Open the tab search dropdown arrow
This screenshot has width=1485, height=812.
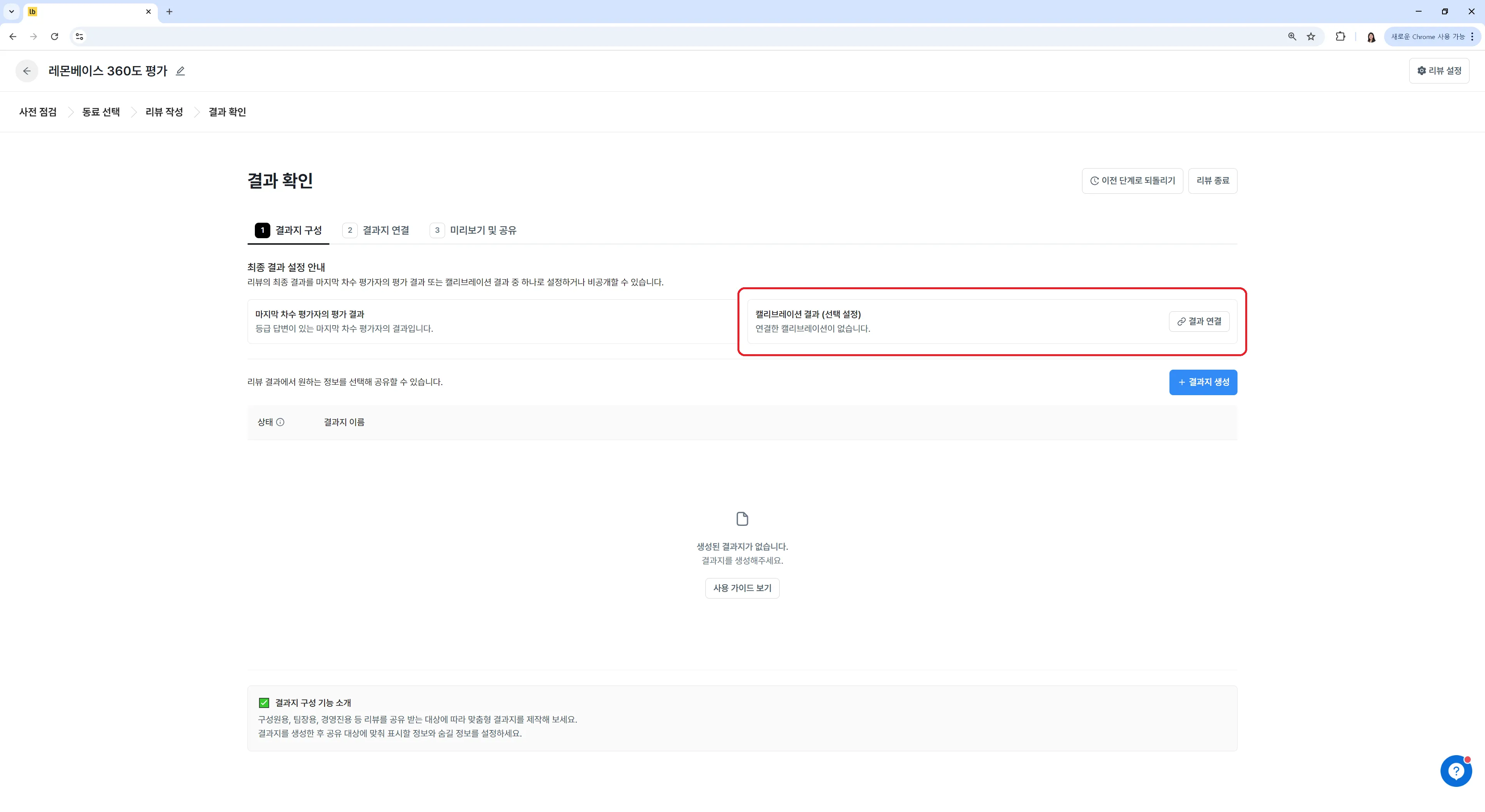12,12
